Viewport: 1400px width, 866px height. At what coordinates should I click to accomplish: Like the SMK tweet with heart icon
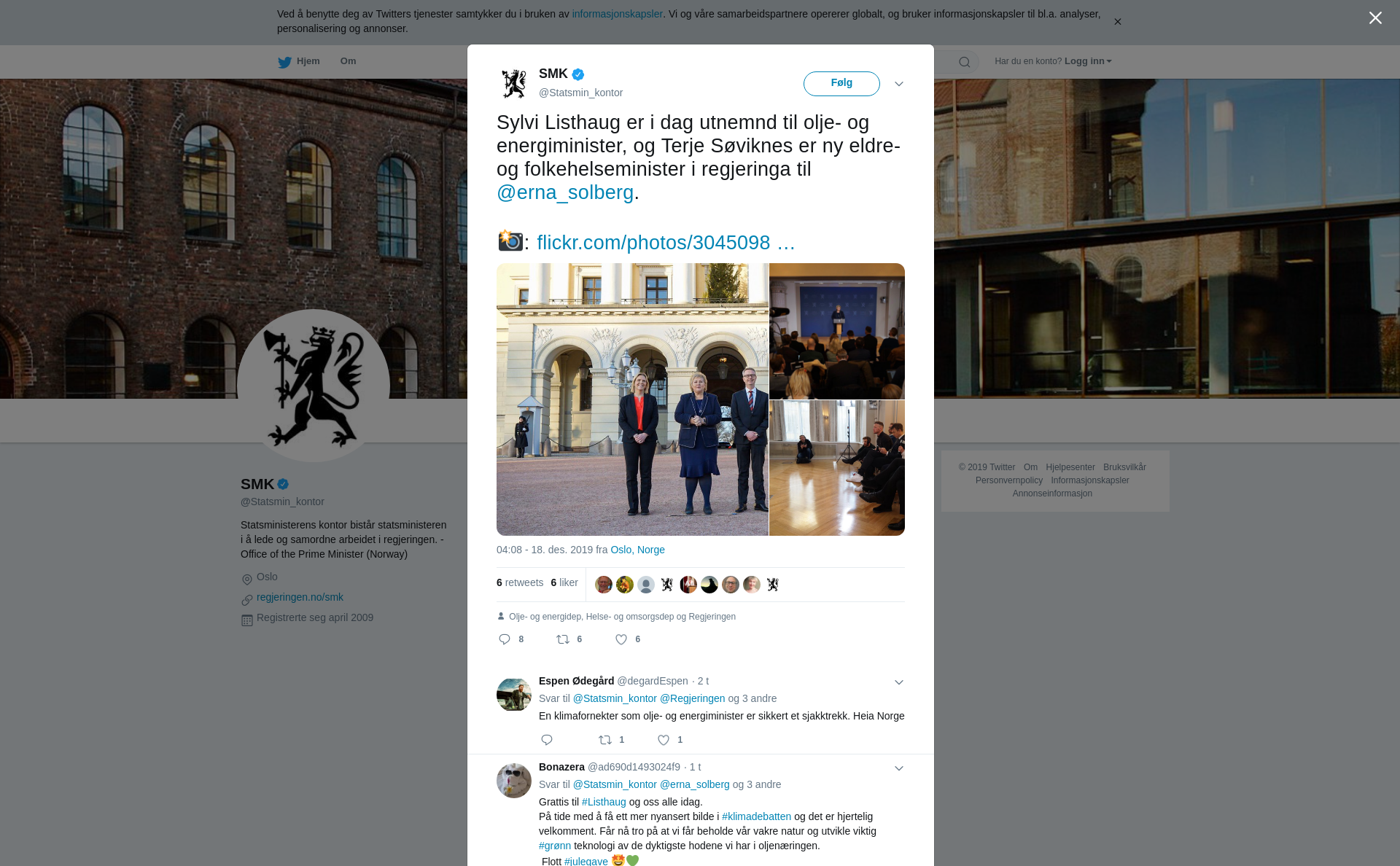621,639
